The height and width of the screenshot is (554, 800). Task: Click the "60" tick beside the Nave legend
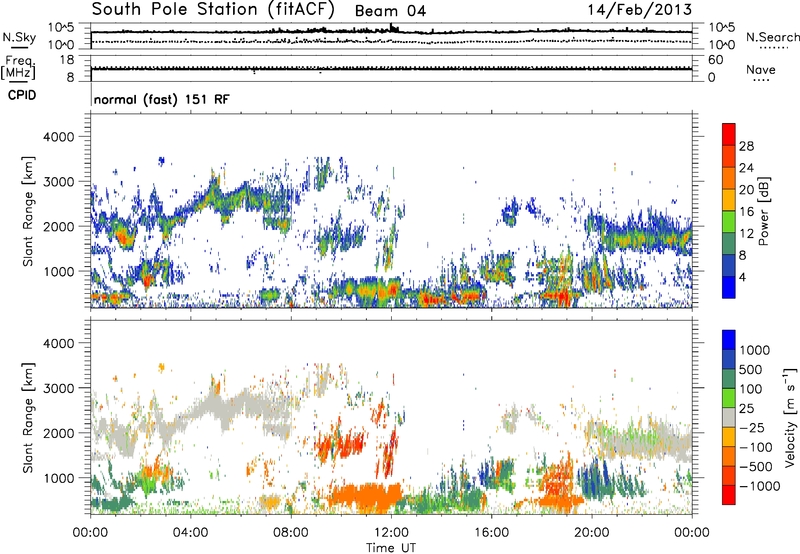(716, 60)
